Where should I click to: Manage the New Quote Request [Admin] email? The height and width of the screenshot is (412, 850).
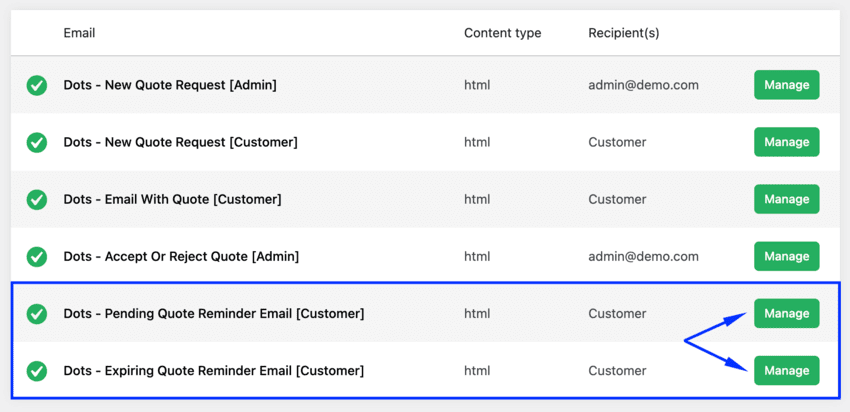tap(787, 85)
